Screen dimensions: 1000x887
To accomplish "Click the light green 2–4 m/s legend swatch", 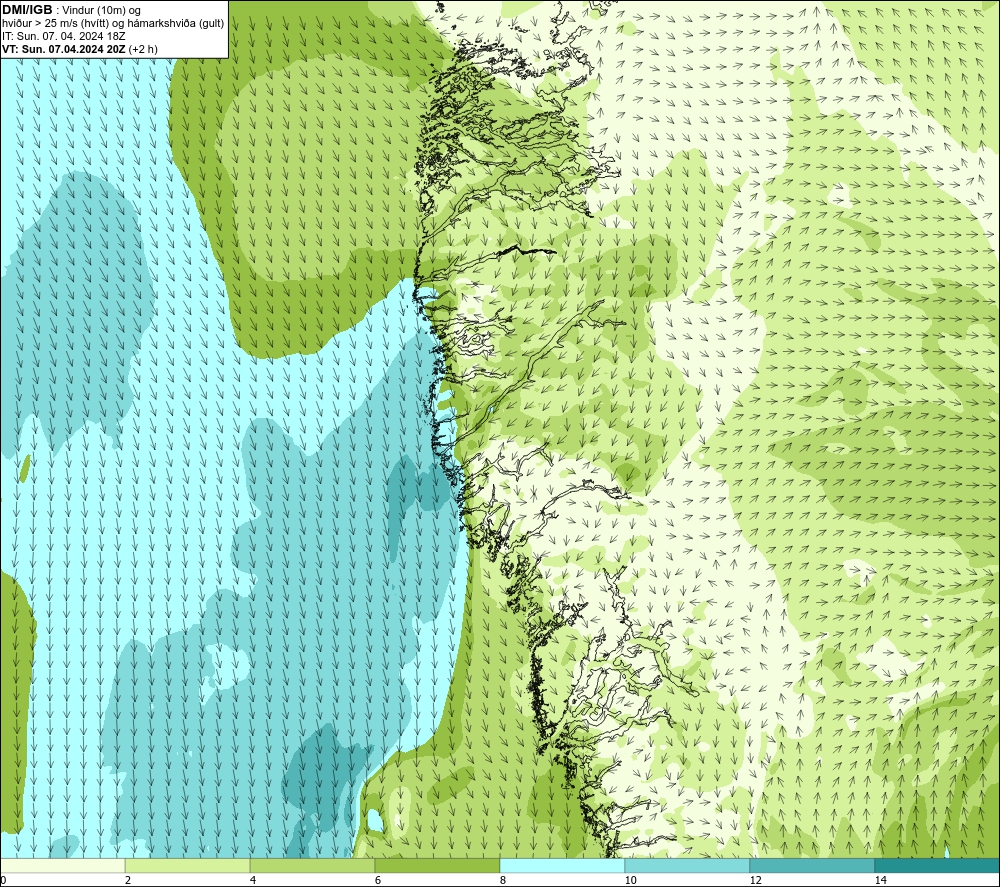I will [188, 865].
